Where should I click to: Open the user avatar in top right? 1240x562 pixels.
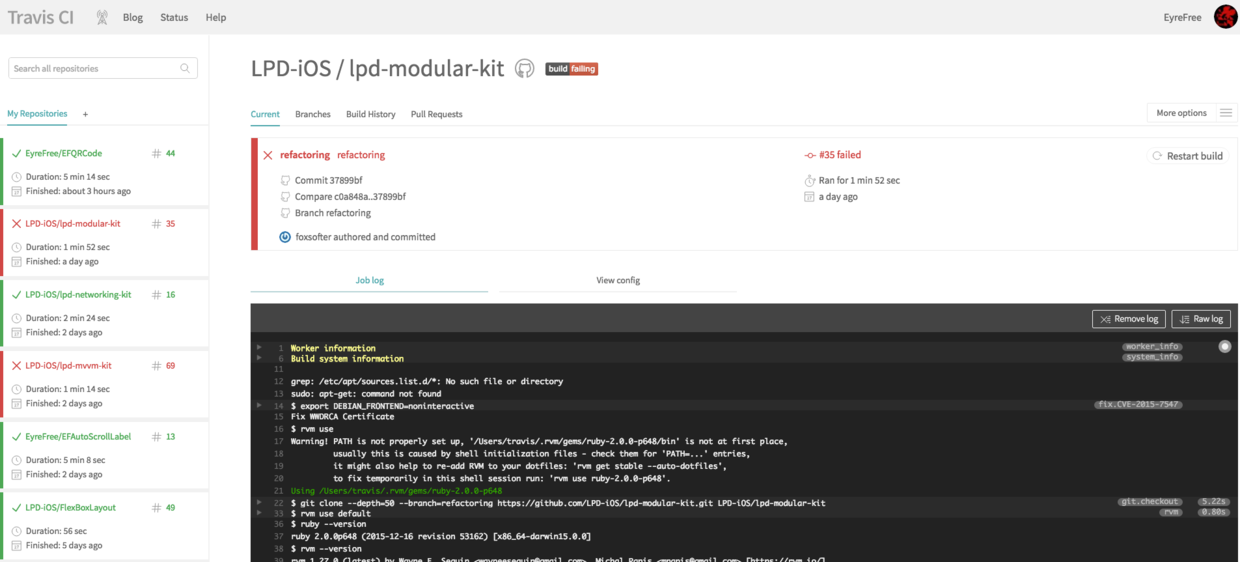click(1225, 16)
